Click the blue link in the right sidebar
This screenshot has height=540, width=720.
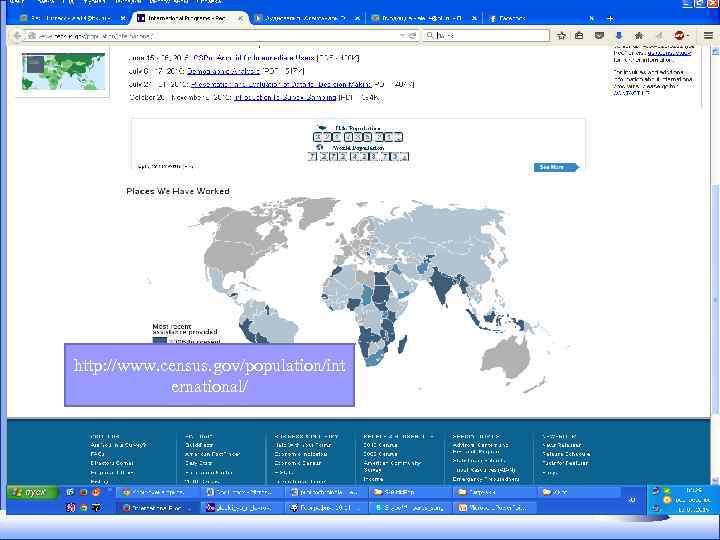[x=669, y=53]
